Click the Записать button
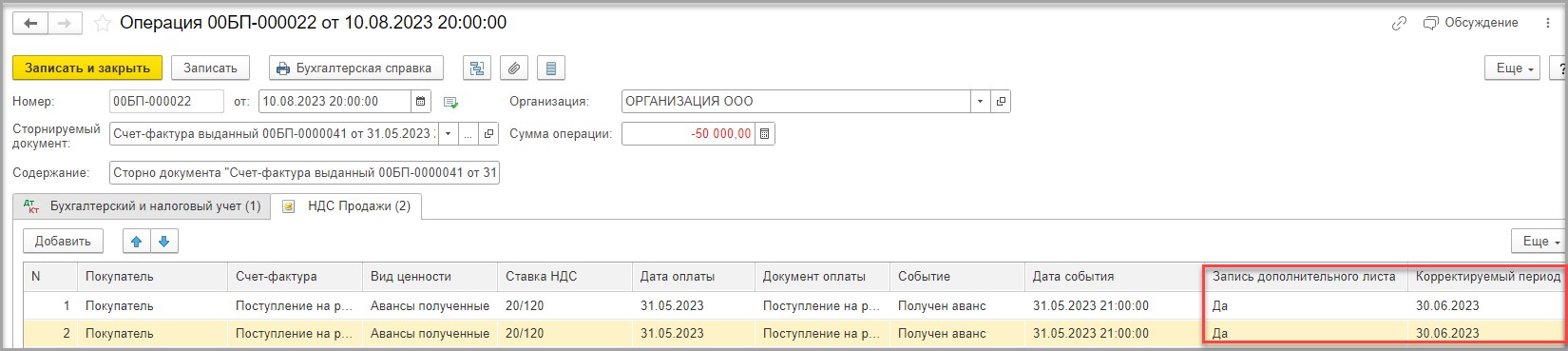This screenshot has width=1568, height=351. click(210, 68)
